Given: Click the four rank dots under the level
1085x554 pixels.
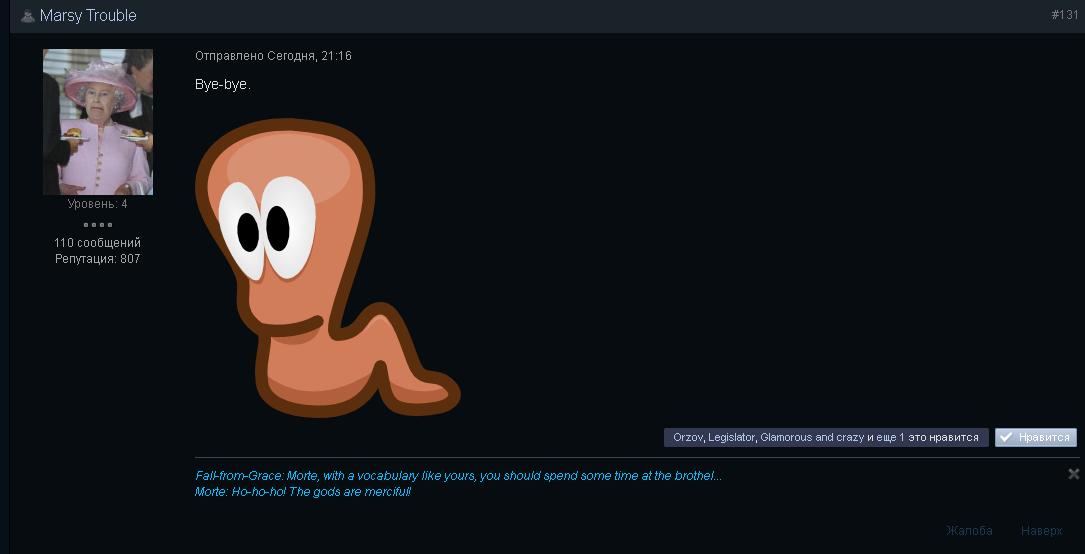Looking at the screenshot, I should [98, 225].
